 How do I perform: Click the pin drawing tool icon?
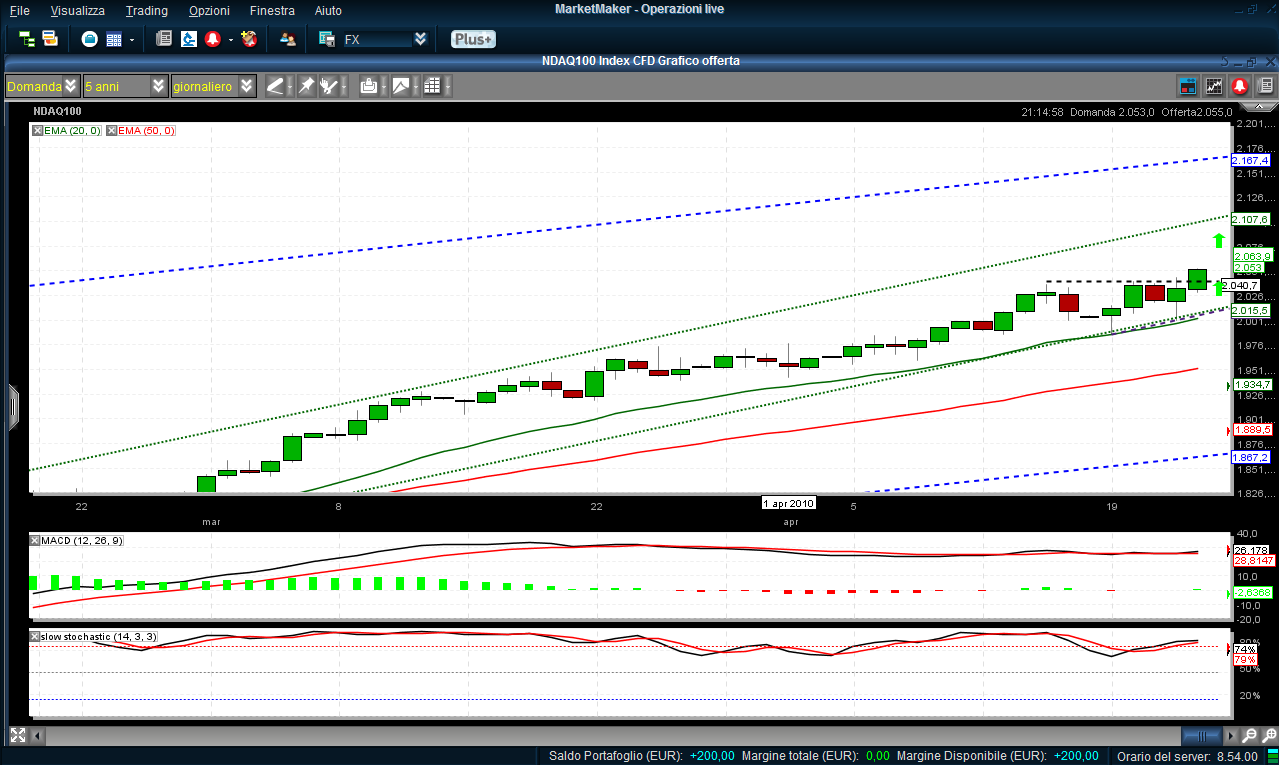(306, 87)
